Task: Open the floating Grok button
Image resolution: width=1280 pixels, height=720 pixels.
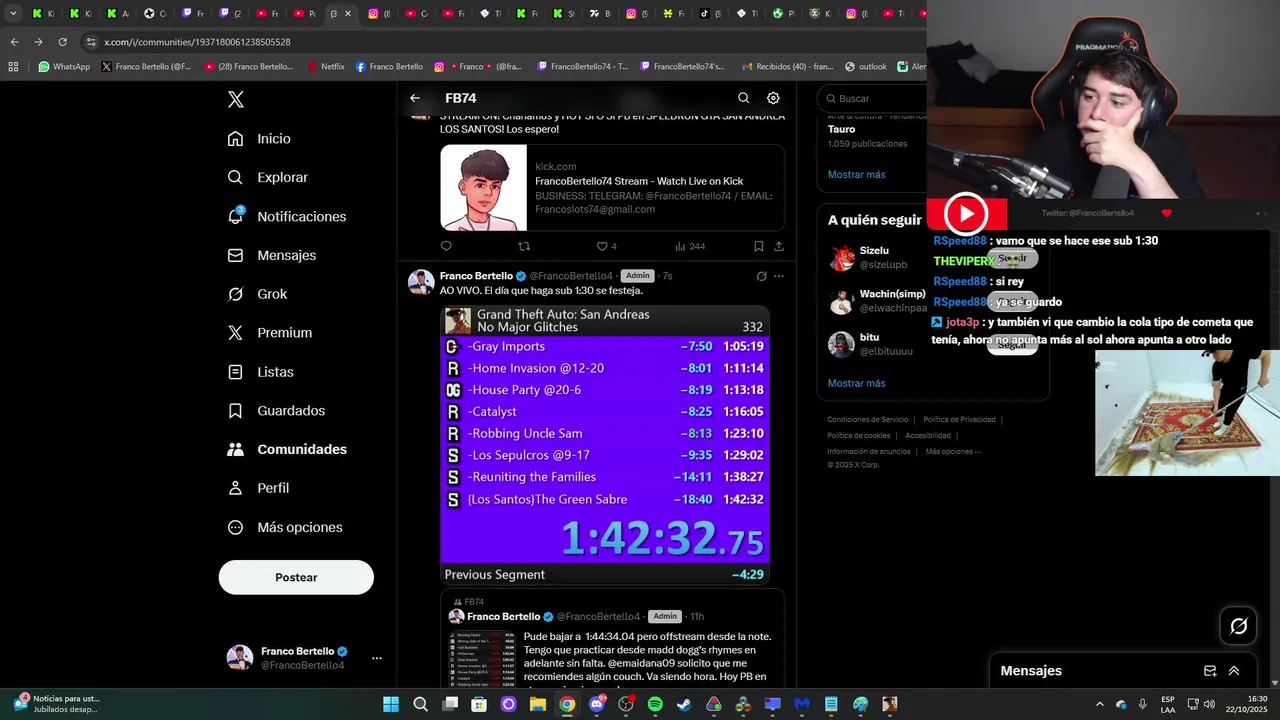Action: 1239,626
